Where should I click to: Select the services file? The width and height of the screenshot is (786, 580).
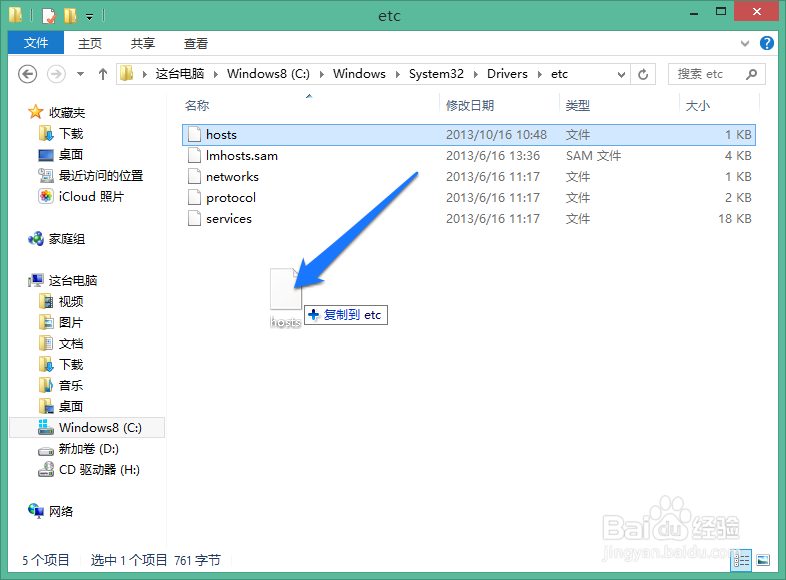click(229, 219)
